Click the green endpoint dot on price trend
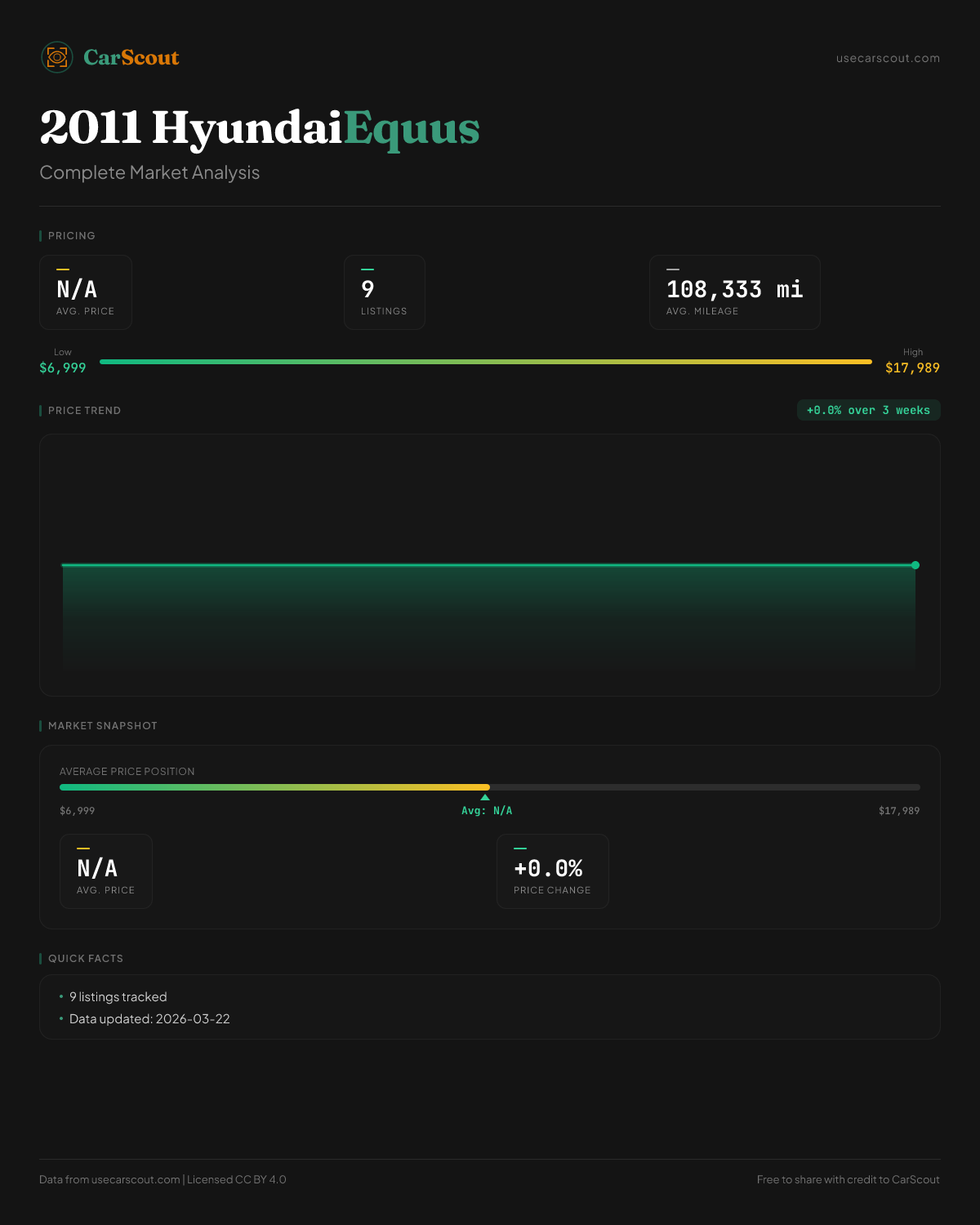980x1225 pixels. [x=915, y=565]
